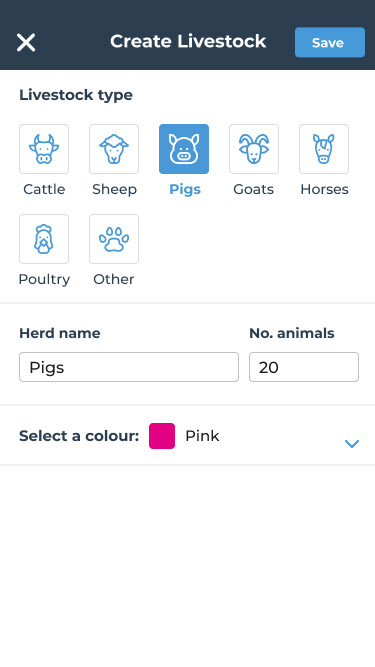
Task: Click the pink colour swatch
Action: click(162, 436)
